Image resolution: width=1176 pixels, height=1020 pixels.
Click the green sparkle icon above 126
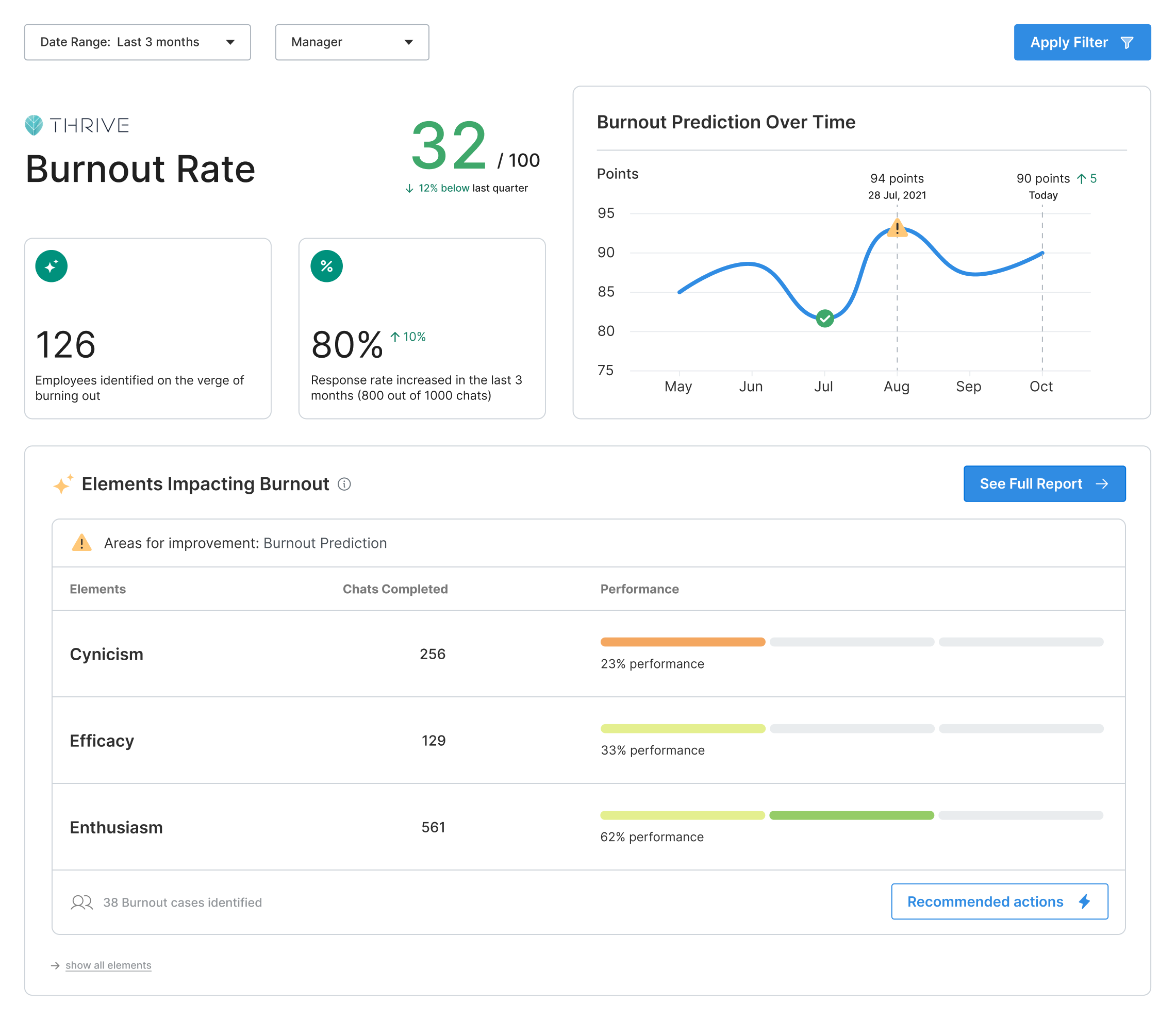[x=51, y=266]
